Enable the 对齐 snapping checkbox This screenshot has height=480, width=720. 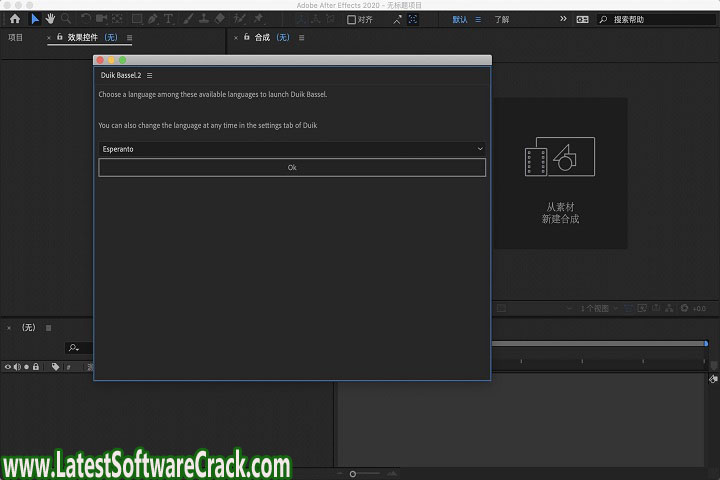click(x=351, y=20)
